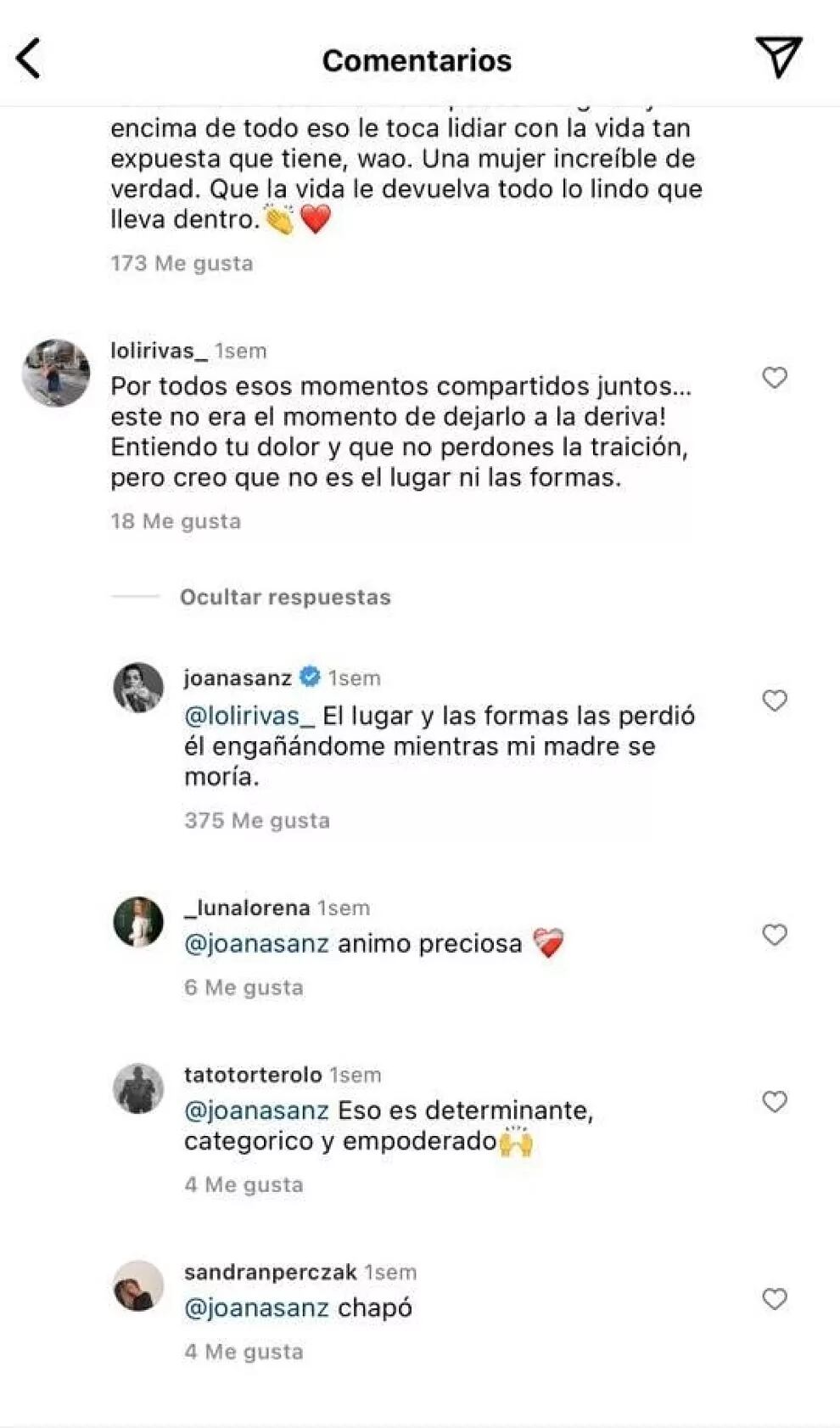Open the 375 Me gusta list

(258, 820)
